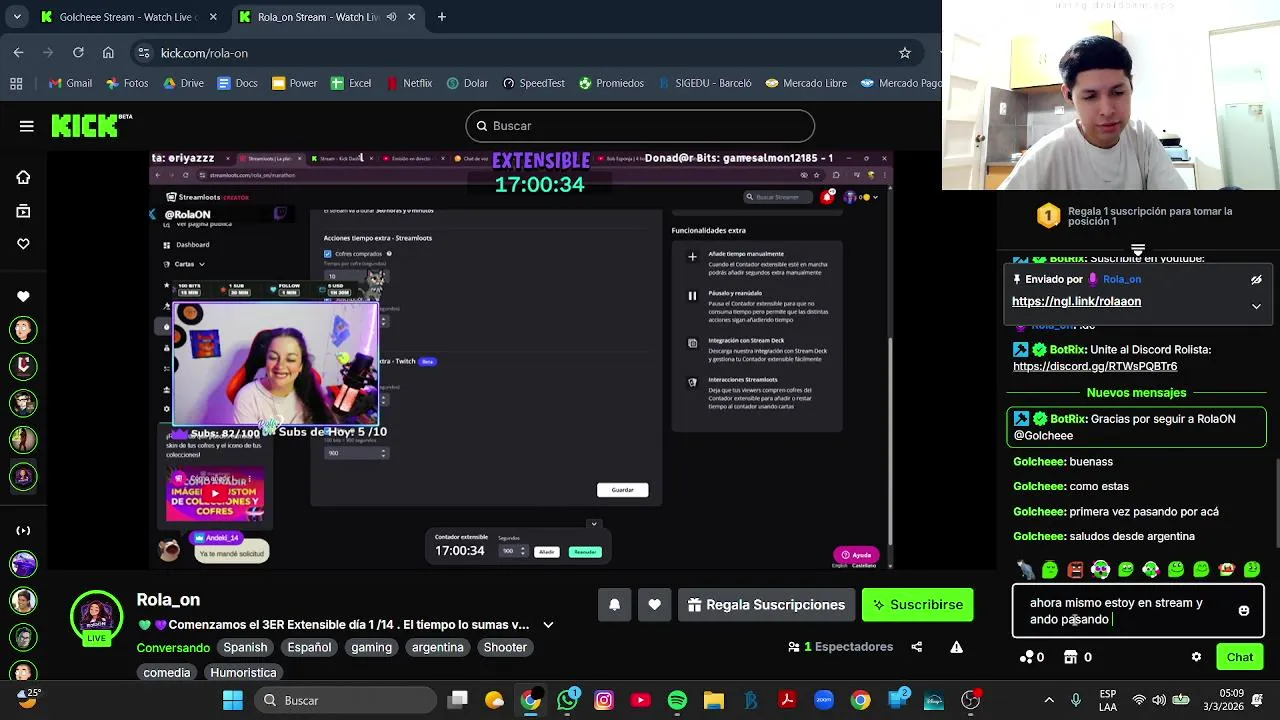Open the emoji picker in chat

click(1243, 611)
